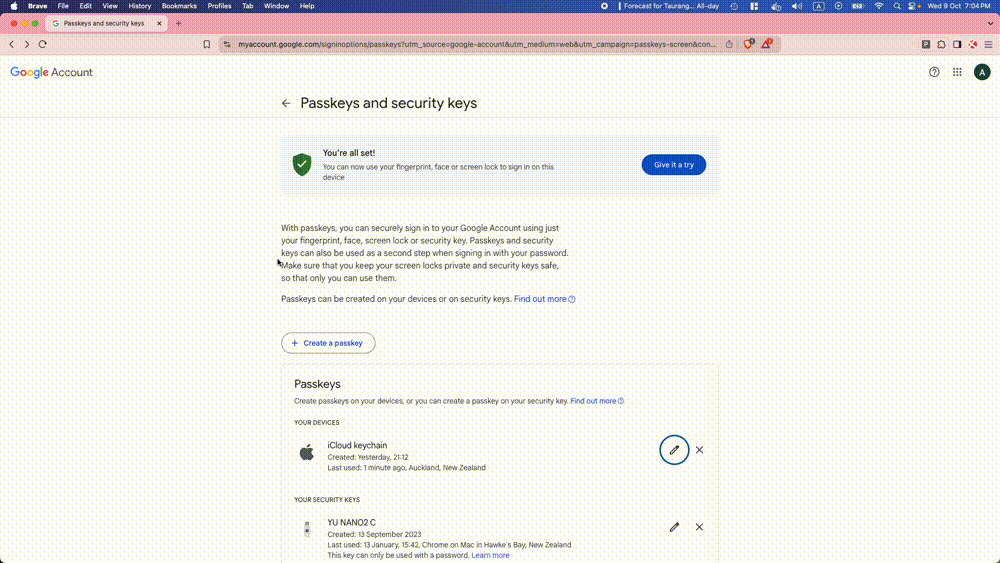This screenshot has height=563, width=1000.
Task: Open the Bookmarks menu
Action: [x=179, y=6]
